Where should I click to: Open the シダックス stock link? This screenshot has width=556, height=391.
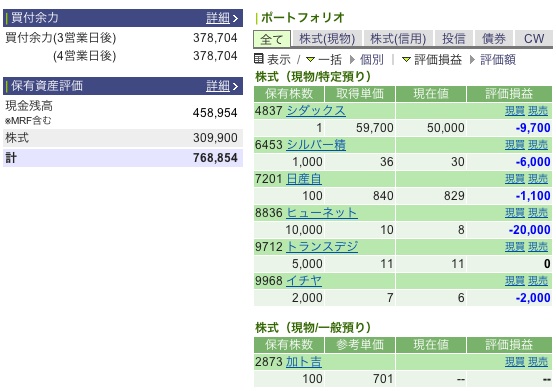pyautogui.click(x=316, y=111)
